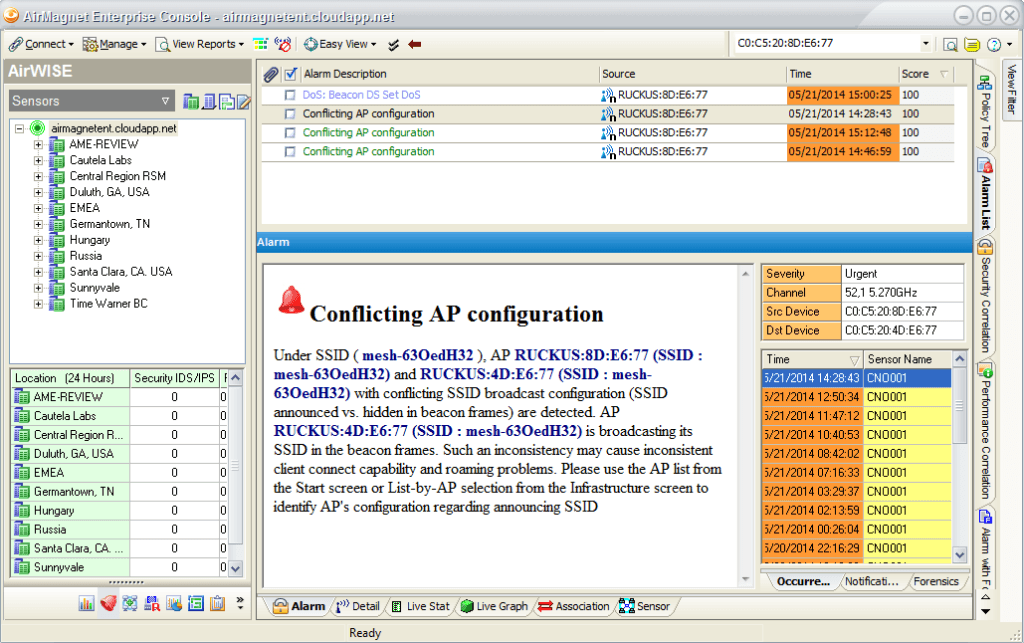Screen dimensions: 1024x643
Task: Open the Policy Tree side tab
Action: coord(985,111)
